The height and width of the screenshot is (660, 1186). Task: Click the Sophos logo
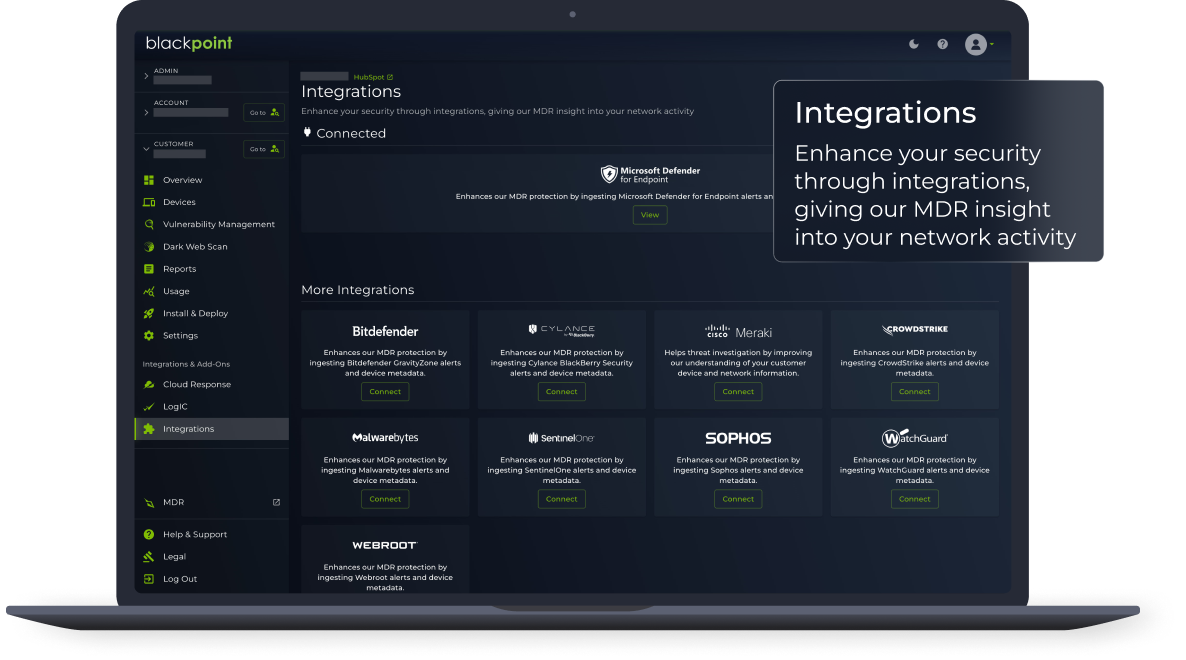[738, 438]
